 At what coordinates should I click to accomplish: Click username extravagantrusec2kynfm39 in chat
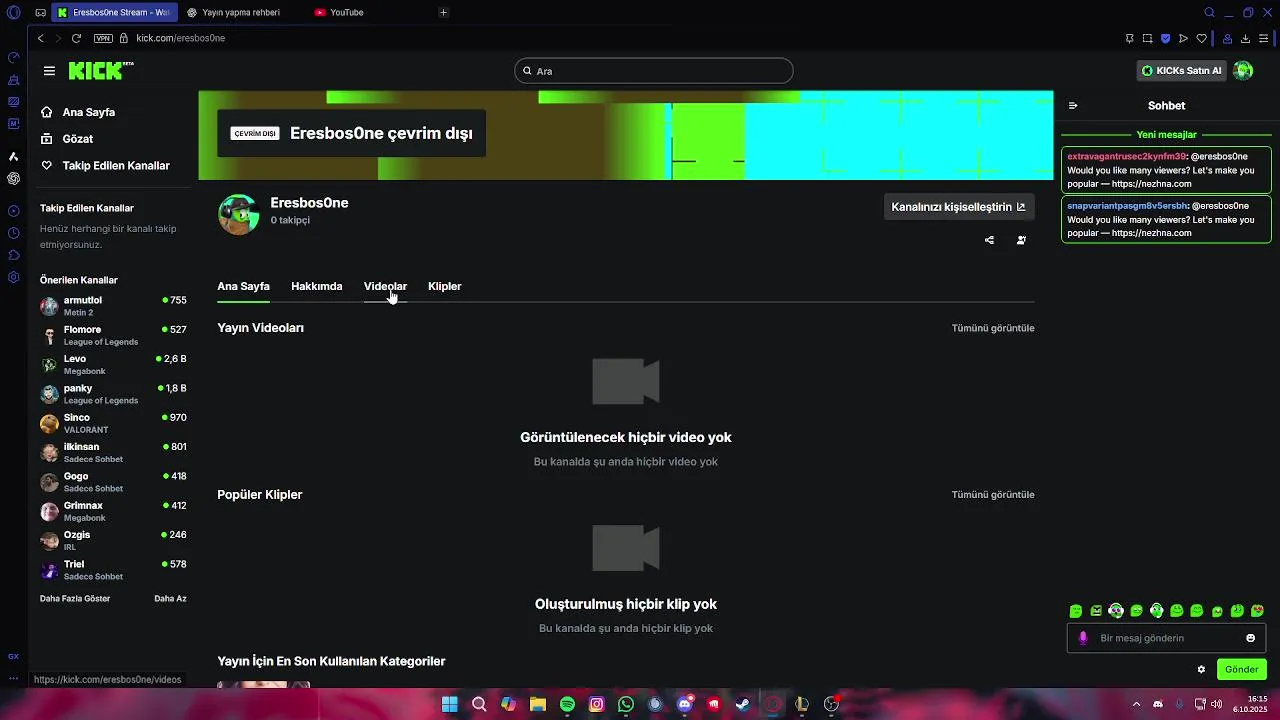(x=1126, y=157)
